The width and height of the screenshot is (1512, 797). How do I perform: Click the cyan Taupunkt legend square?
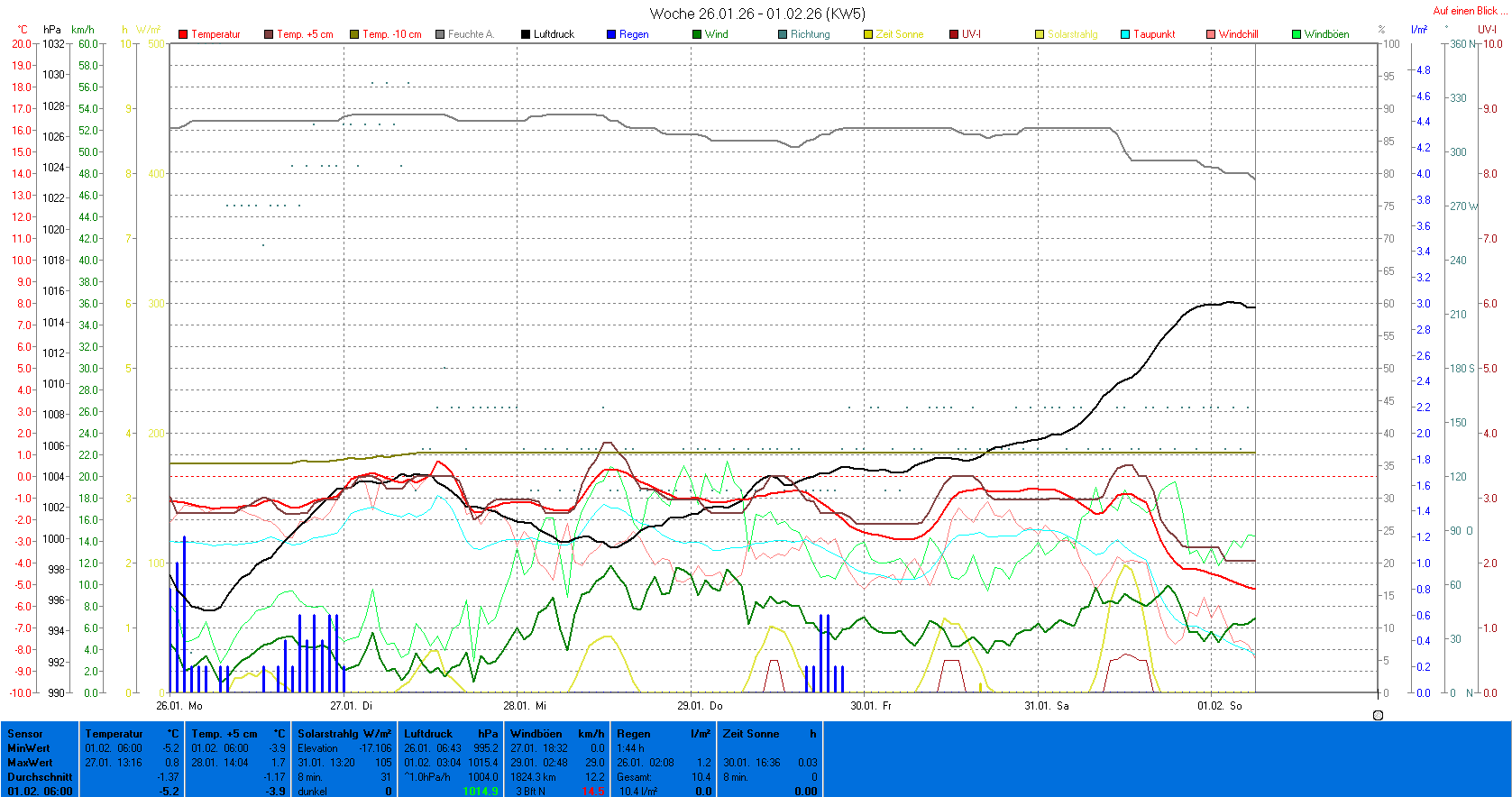[x=1125, y=34]
